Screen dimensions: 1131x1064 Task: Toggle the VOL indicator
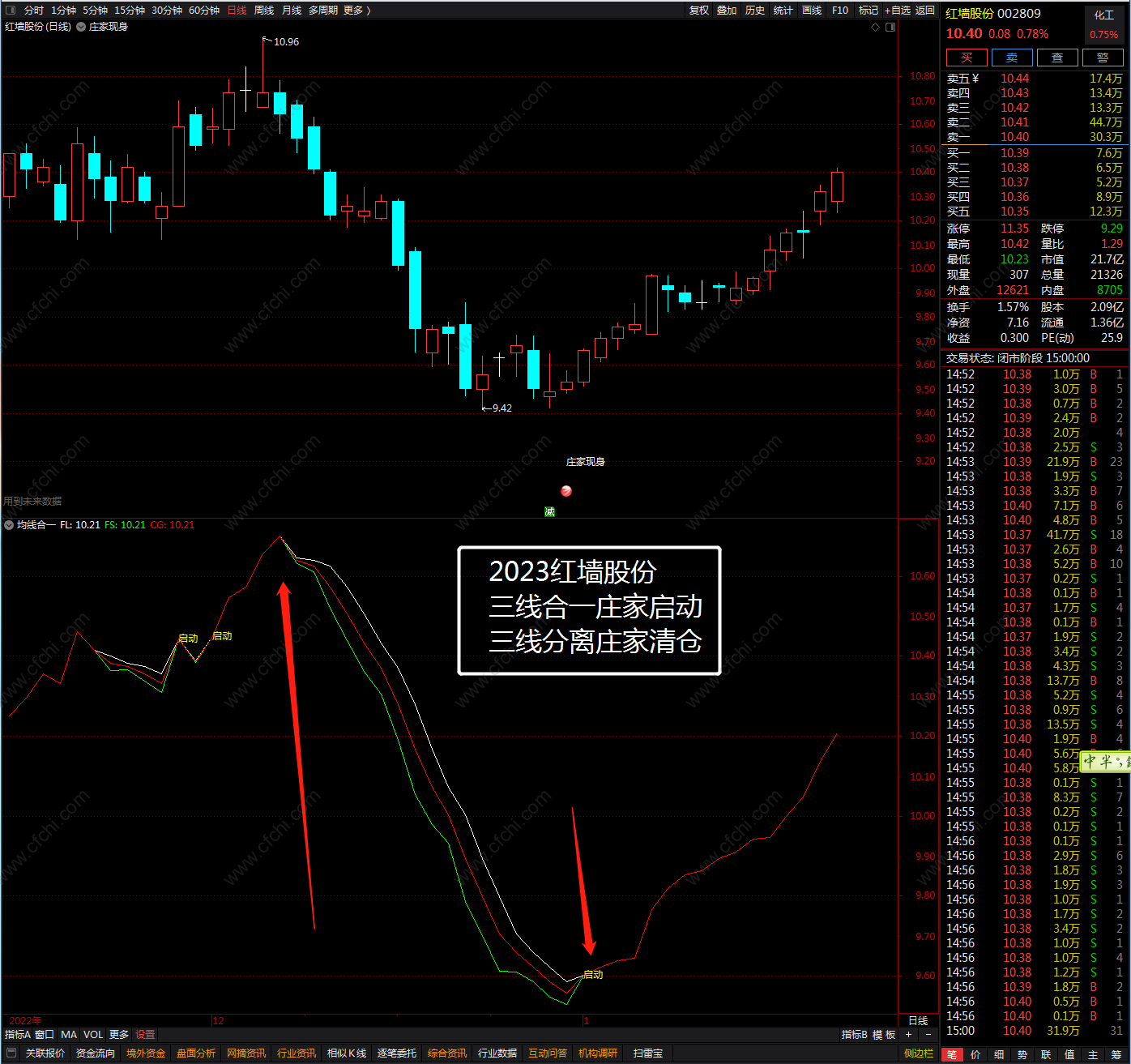click(93, 1035)
